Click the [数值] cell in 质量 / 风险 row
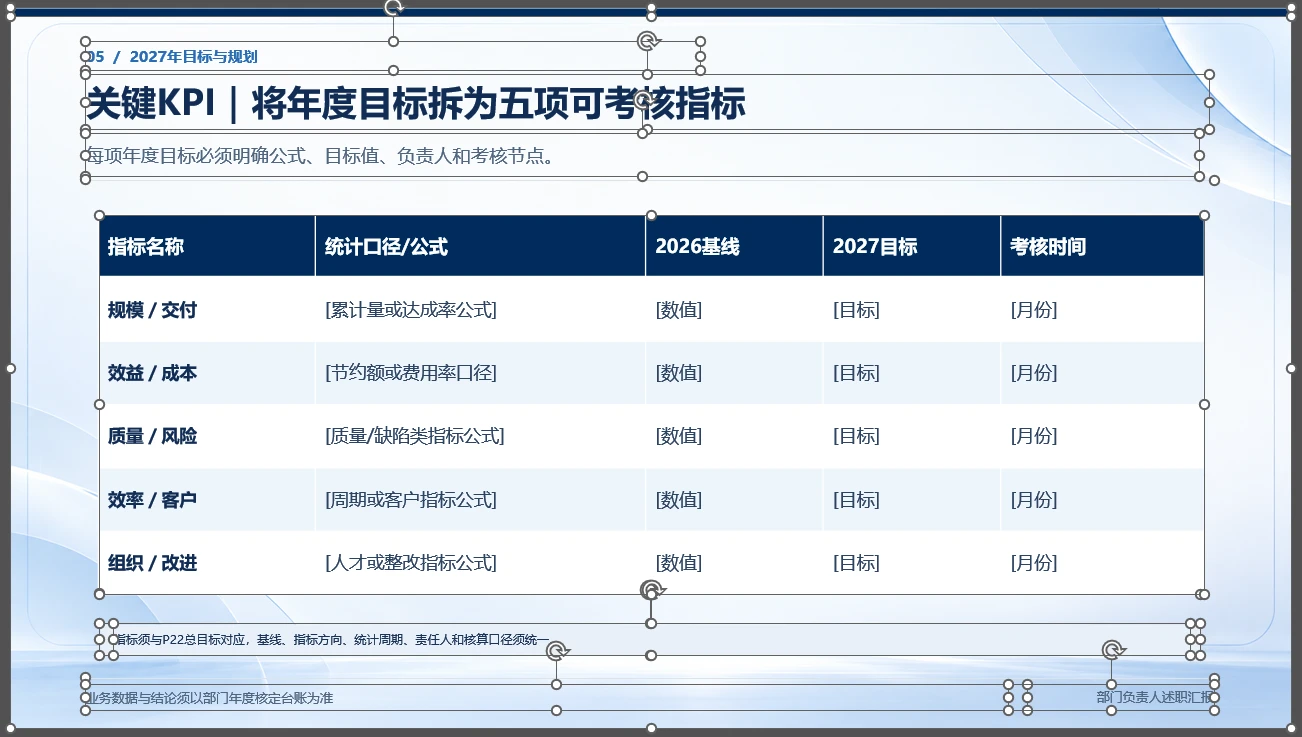This screenshot has height=737, width=1302. point(734,436)
